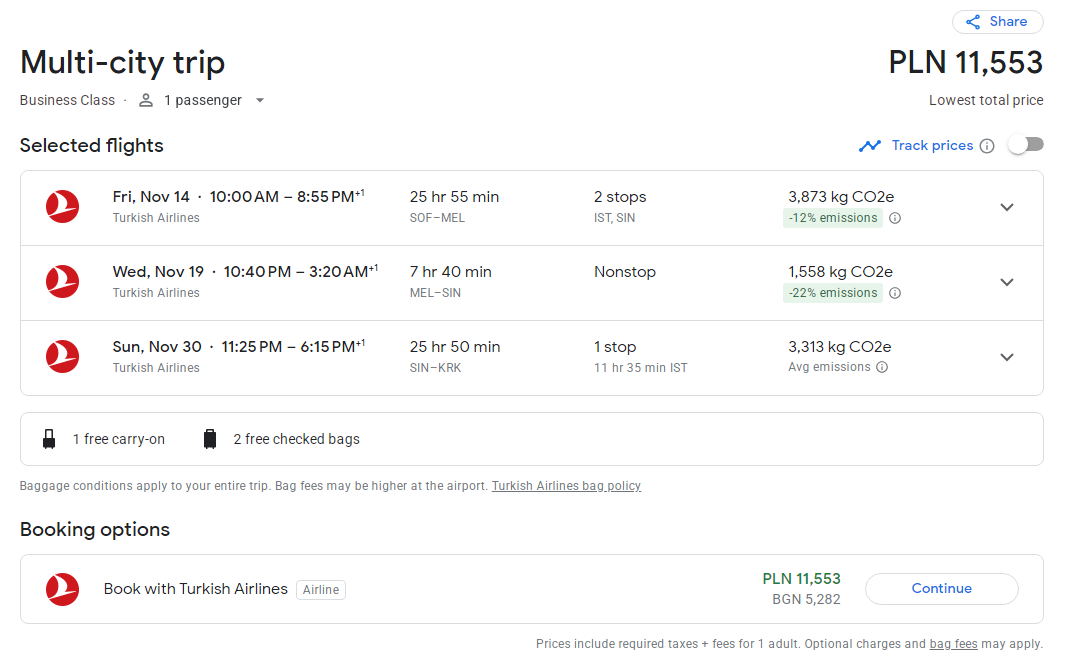Click Turkish Airlines logo for Nov 14 flight
This screenshot has width=1066, height=666.
pyautogui.click(x=63, y=207)
